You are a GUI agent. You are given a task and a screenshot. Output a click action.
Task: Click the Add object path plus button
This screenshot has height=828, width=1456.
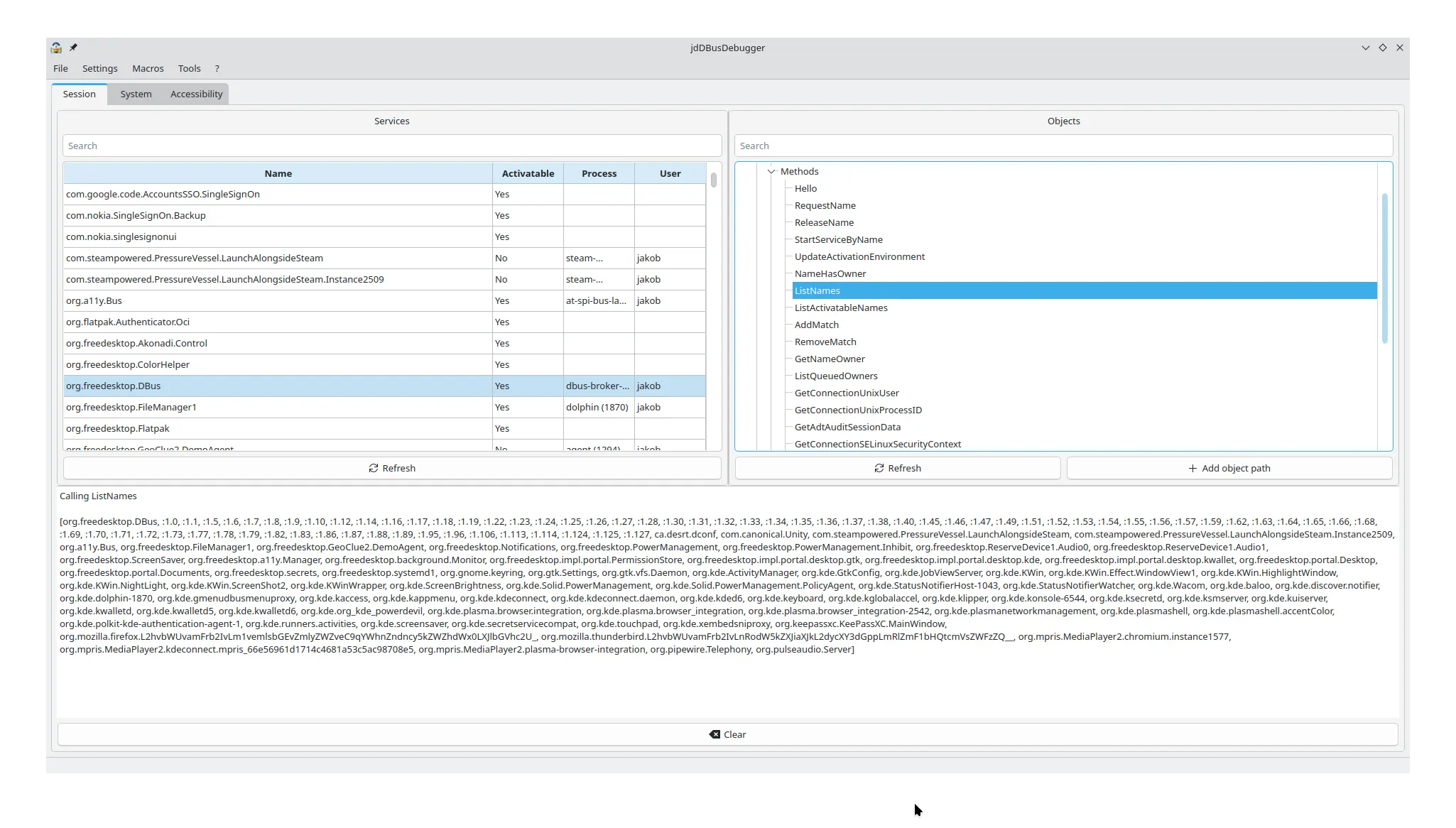pos(1229,468)
